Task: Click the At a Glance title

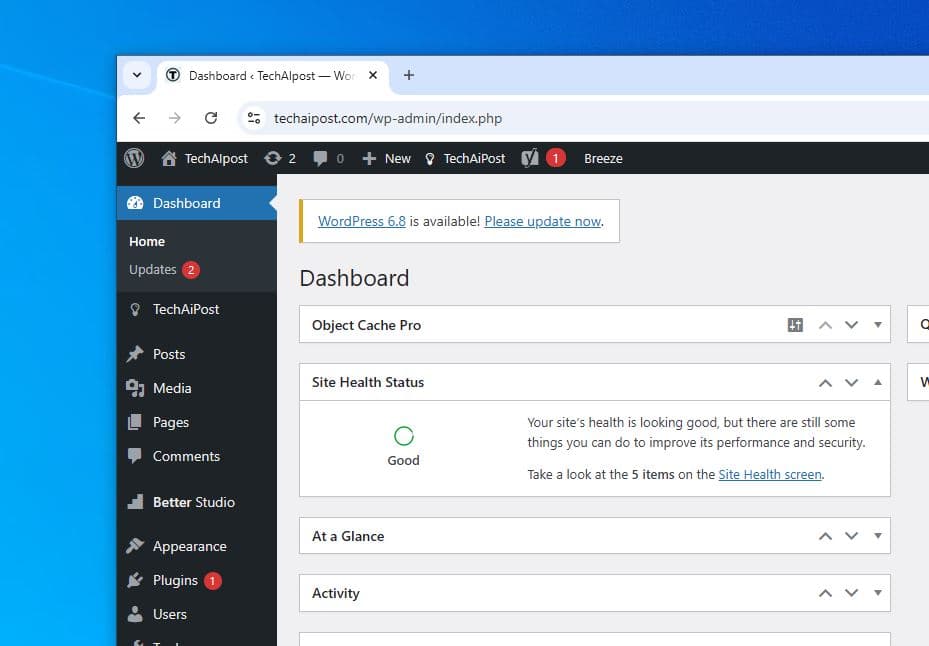Action: point(348,536)
